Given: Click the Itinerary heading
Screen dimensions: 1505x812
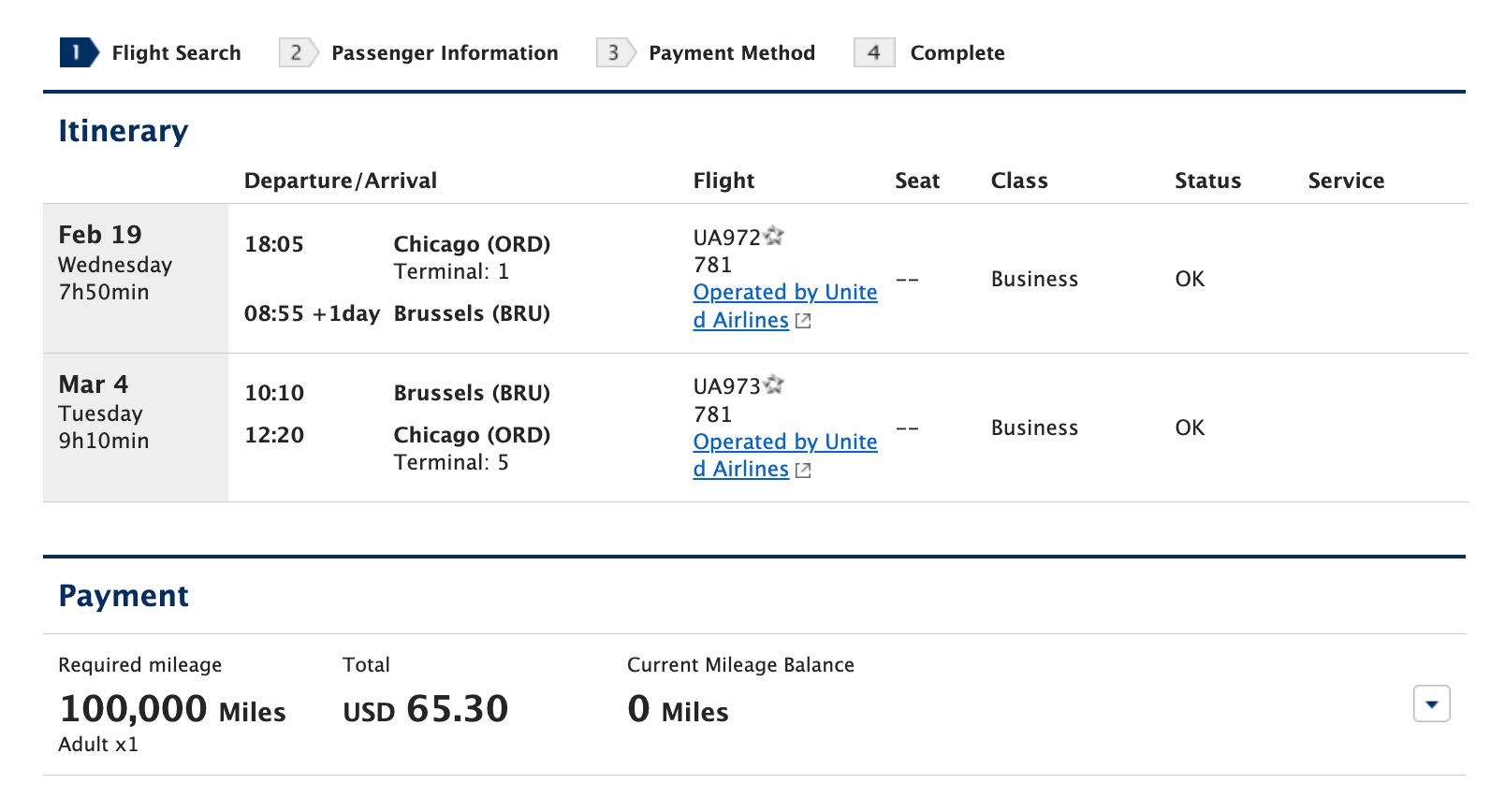Looking at the screenshot, I should click(x=123, y=132).
